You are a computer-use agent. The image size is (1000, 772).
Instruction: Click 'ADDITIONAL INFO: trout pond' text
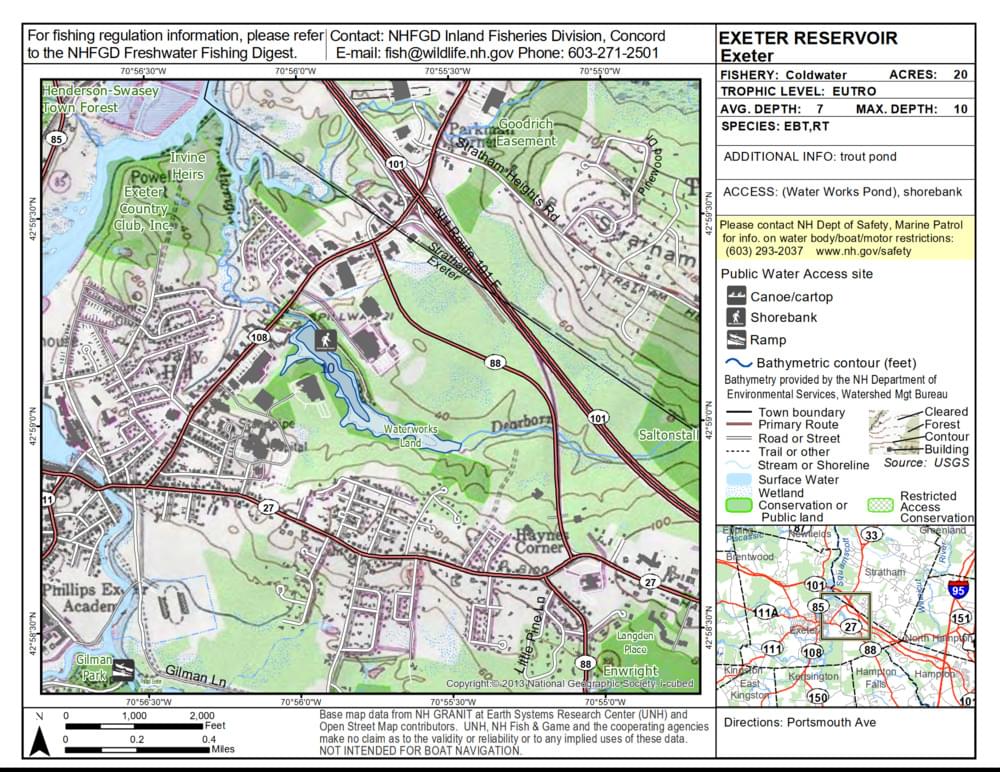pyautogui.click(x=810, y=157)
